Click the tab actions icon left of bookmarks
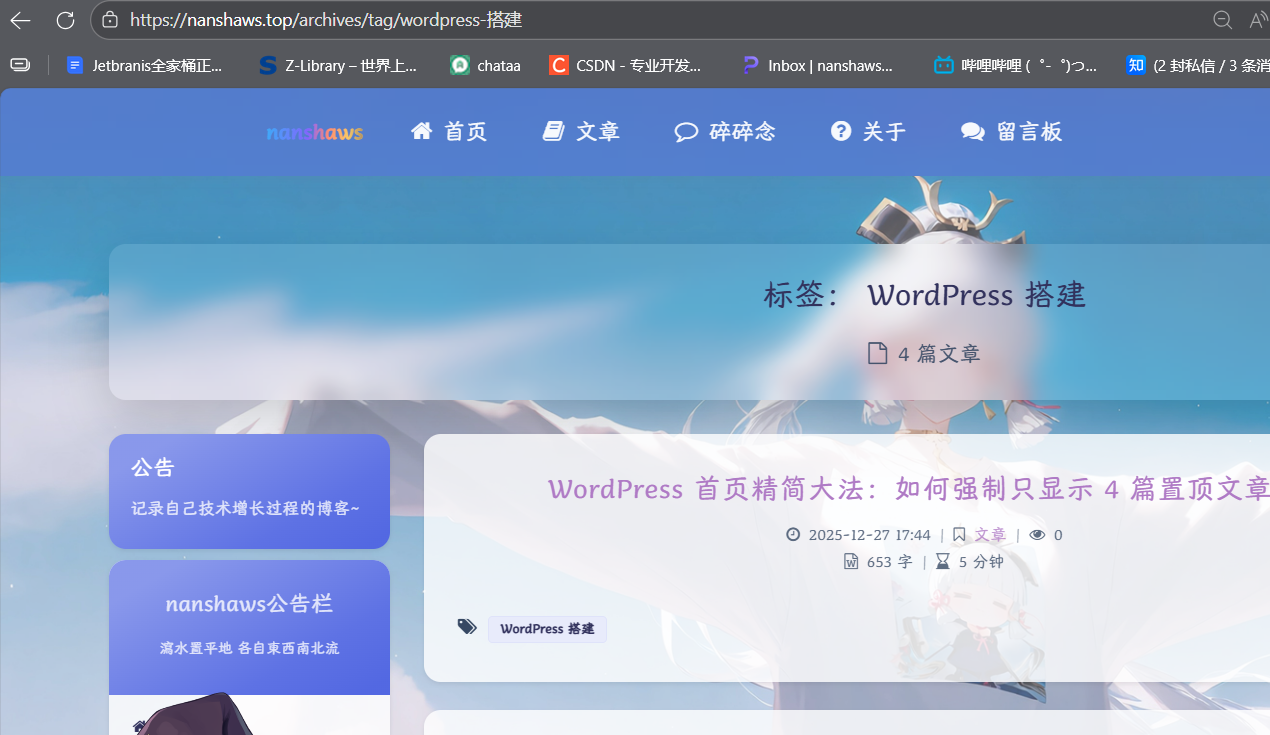Screen dimensions: 1270x735 [x=20, y=65]
